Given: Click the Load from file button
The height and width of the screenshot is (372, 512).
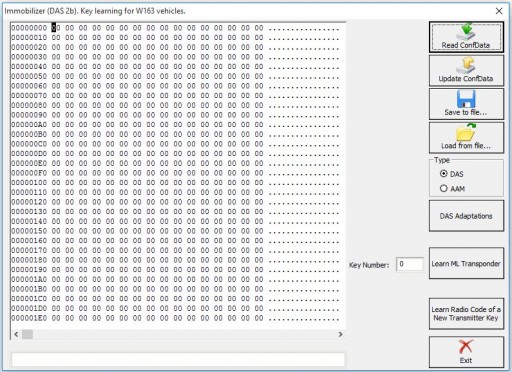Looking at the screenshot, I should (466, 138).
